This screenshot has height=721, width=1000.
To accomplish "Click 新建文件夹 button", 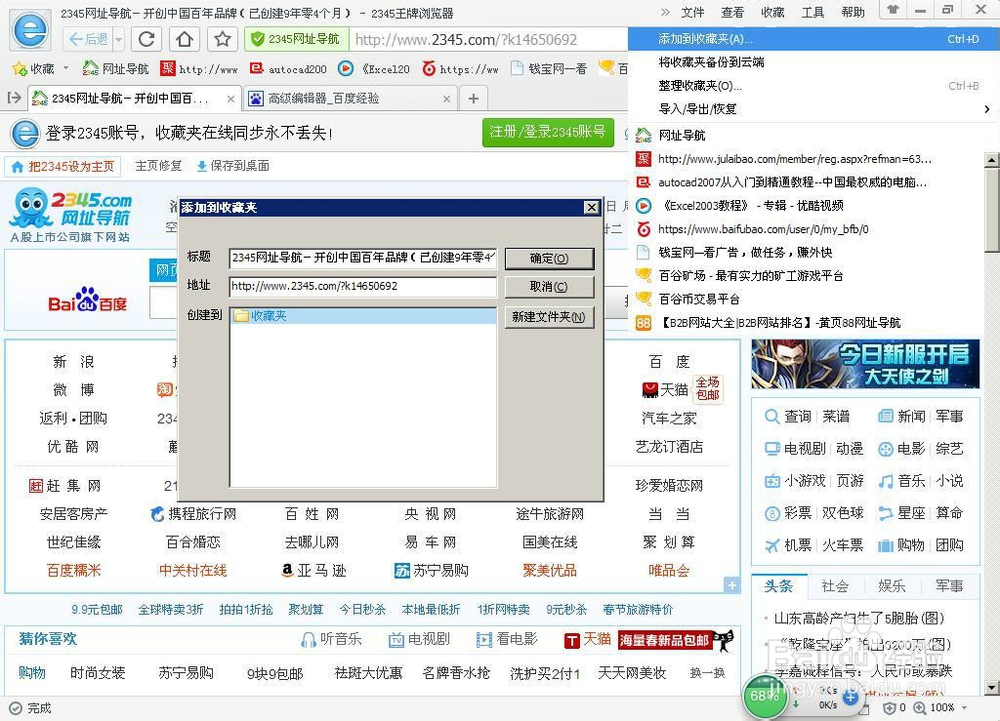I will [x=549, y=318].
